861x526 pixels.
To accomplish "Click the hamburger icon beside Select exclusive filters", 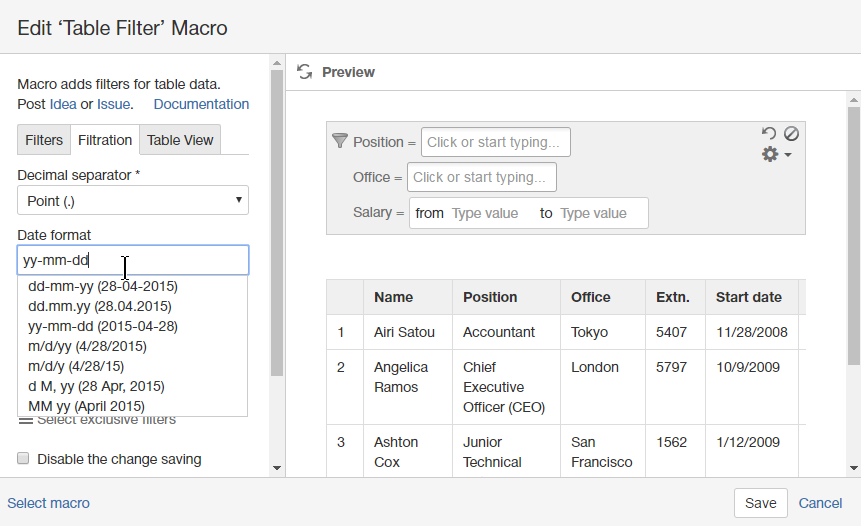I will tap(25, 420).
